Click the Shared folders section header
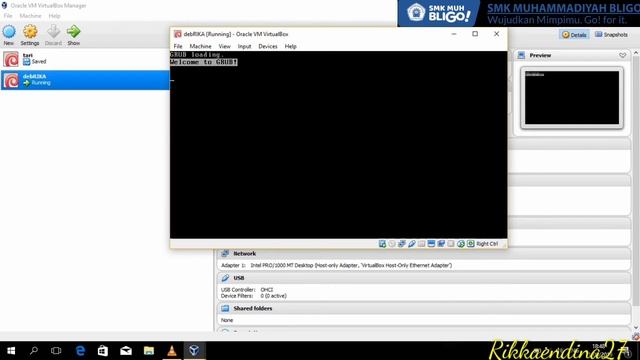 424,308
